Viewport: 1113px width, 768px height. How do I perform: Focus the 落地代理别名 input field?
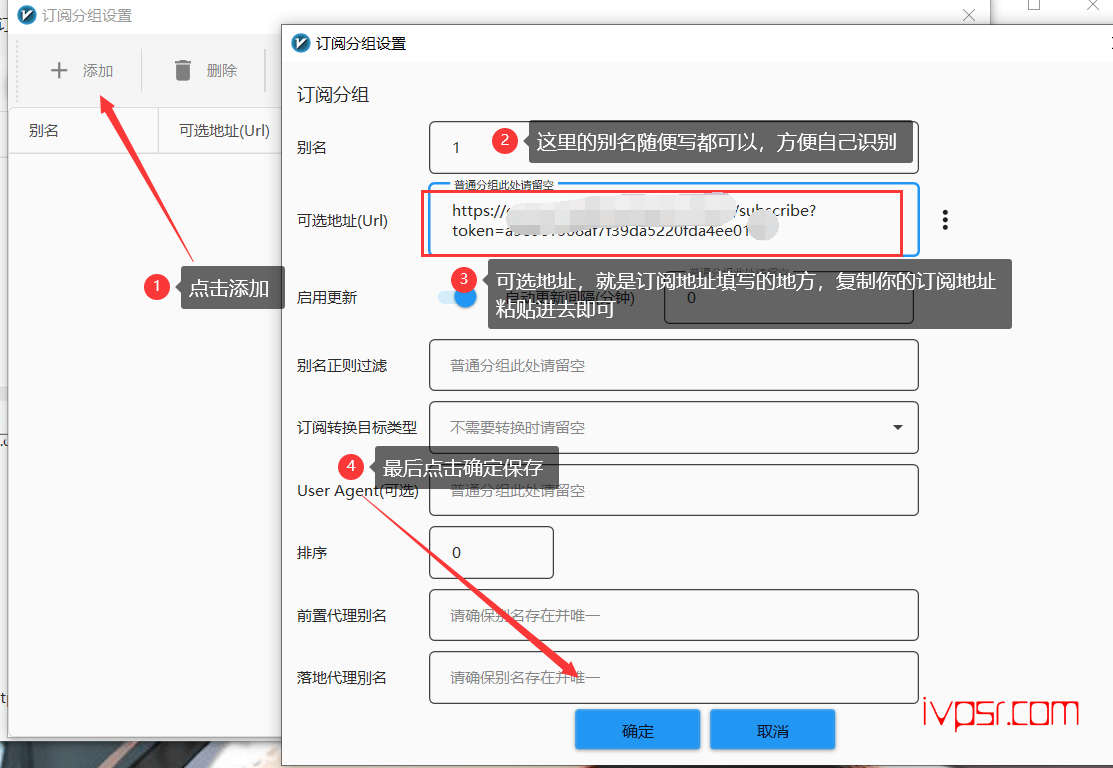(x=674, y=678)
